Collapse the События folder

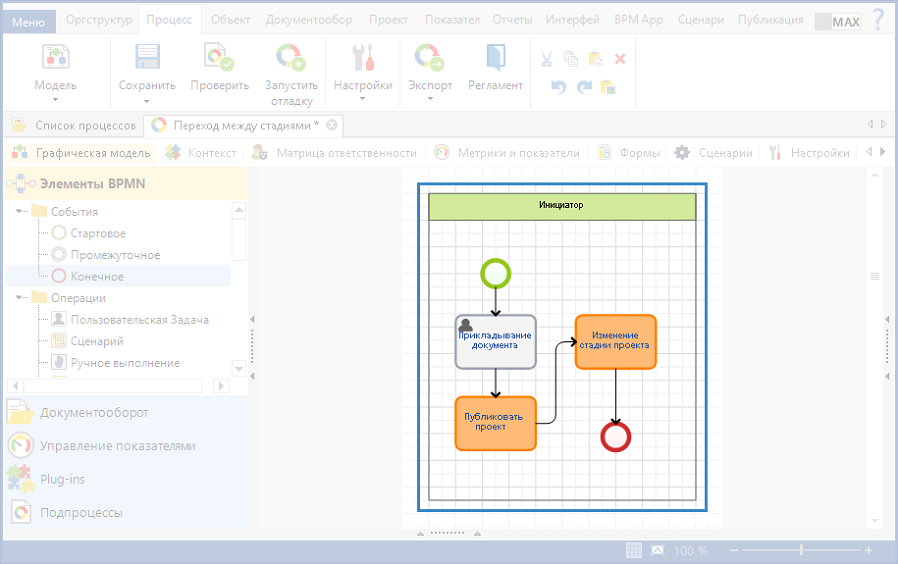(x=21, y=211)
